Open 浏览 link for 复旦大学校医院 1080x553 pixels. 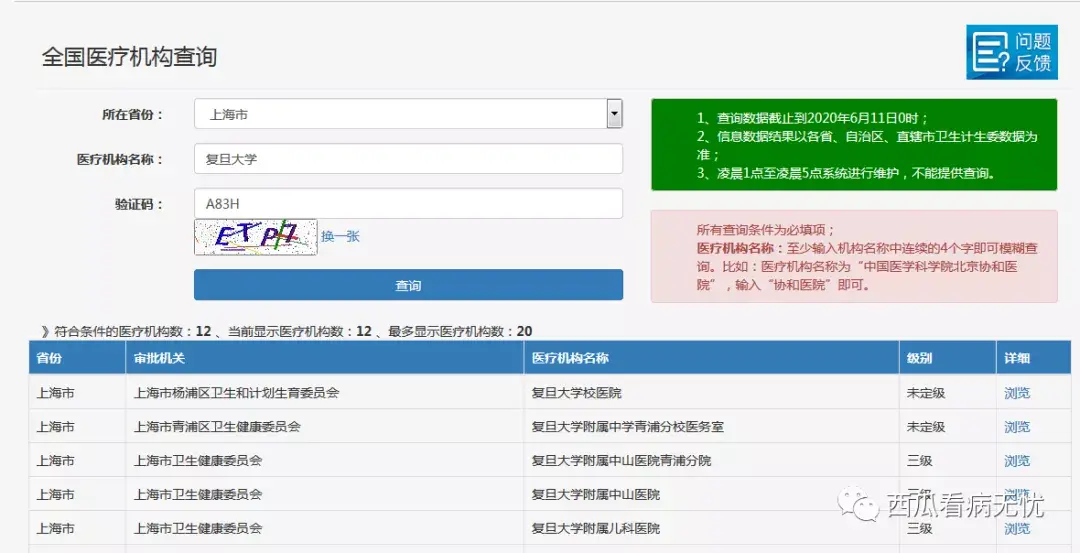(x=1017, y=393)
